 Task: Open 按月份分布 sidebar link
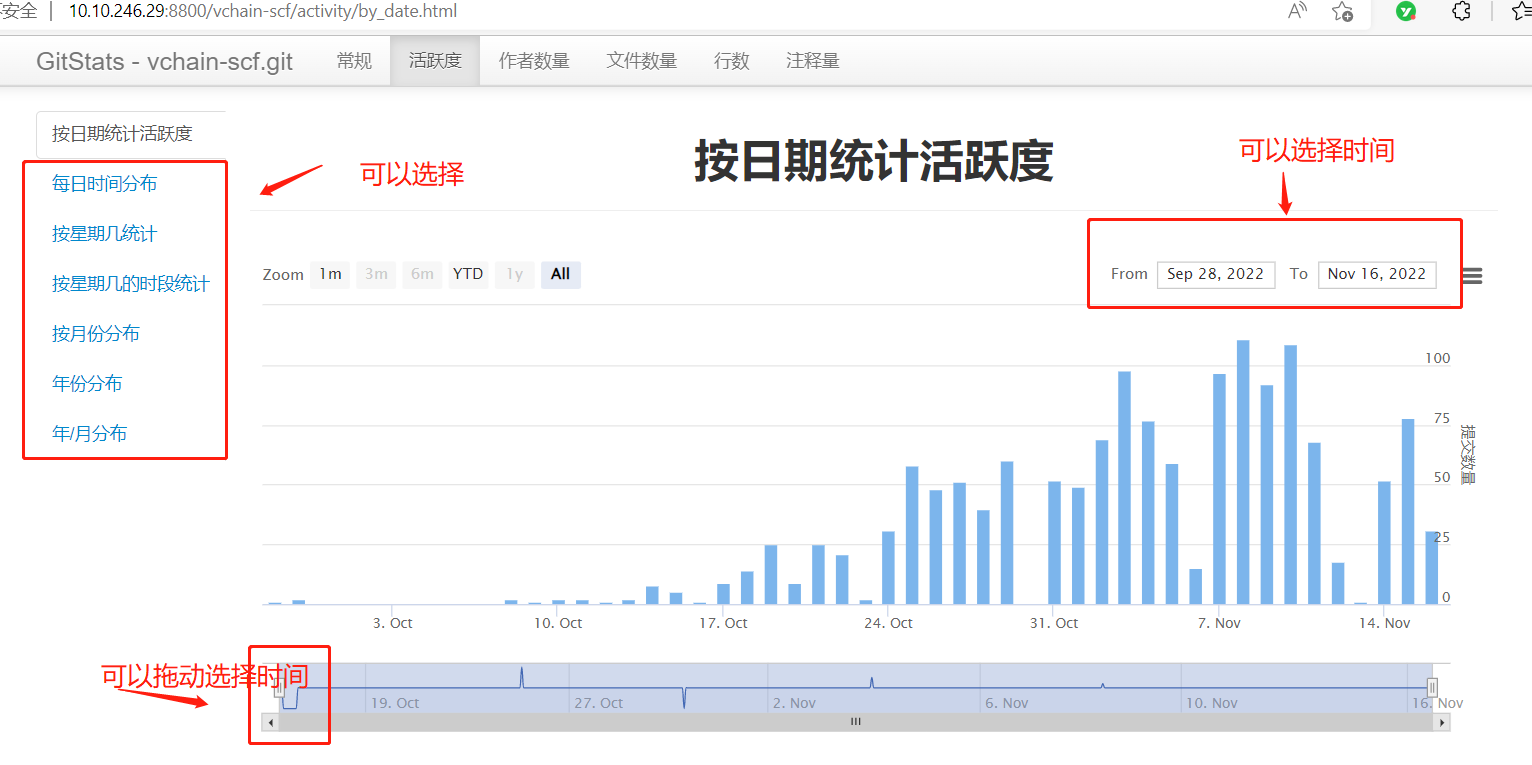pyautogui.click(x=96, y=333)
